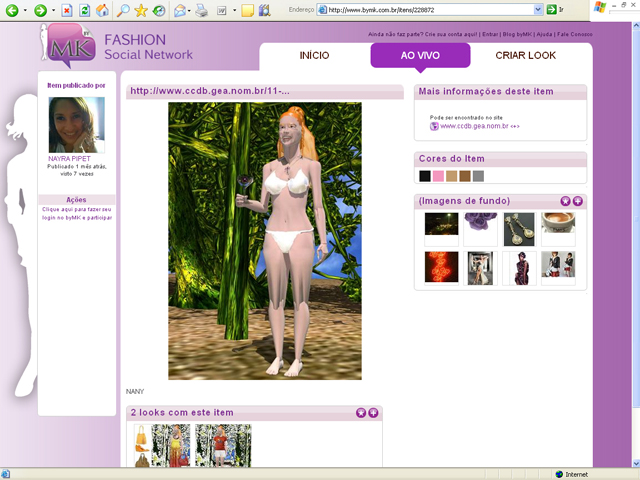Click the star icon in Imagens de fundo

(x=565, y=201)
